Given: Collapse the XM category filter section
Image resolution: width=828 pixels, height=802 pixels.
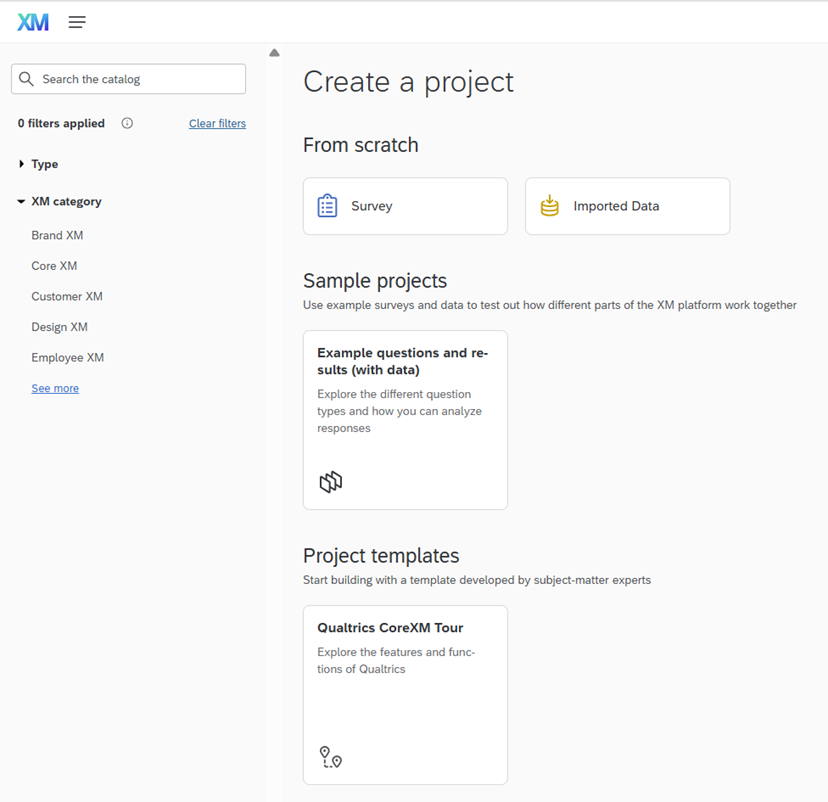Looking at the screenshot, I should (x=60, y=201).
